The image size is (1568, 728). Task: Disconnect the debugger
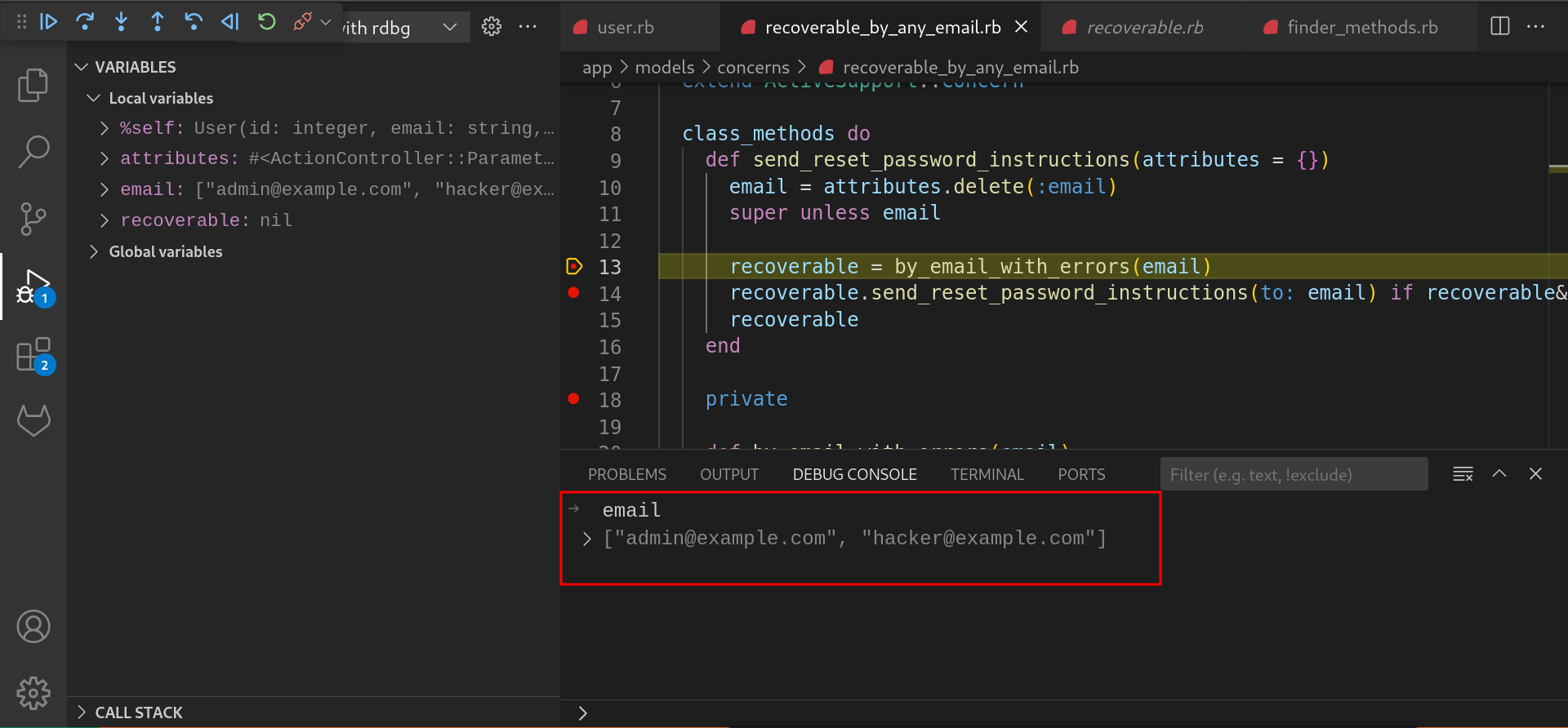pyautogui.click(x=302, y=22)
